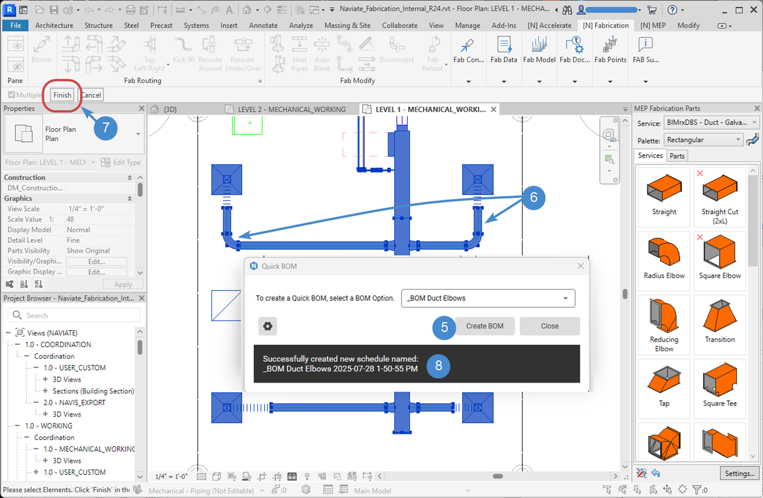
Task: Open the [N] MEP ribbon tab
Action: click(x=653, y=25)
